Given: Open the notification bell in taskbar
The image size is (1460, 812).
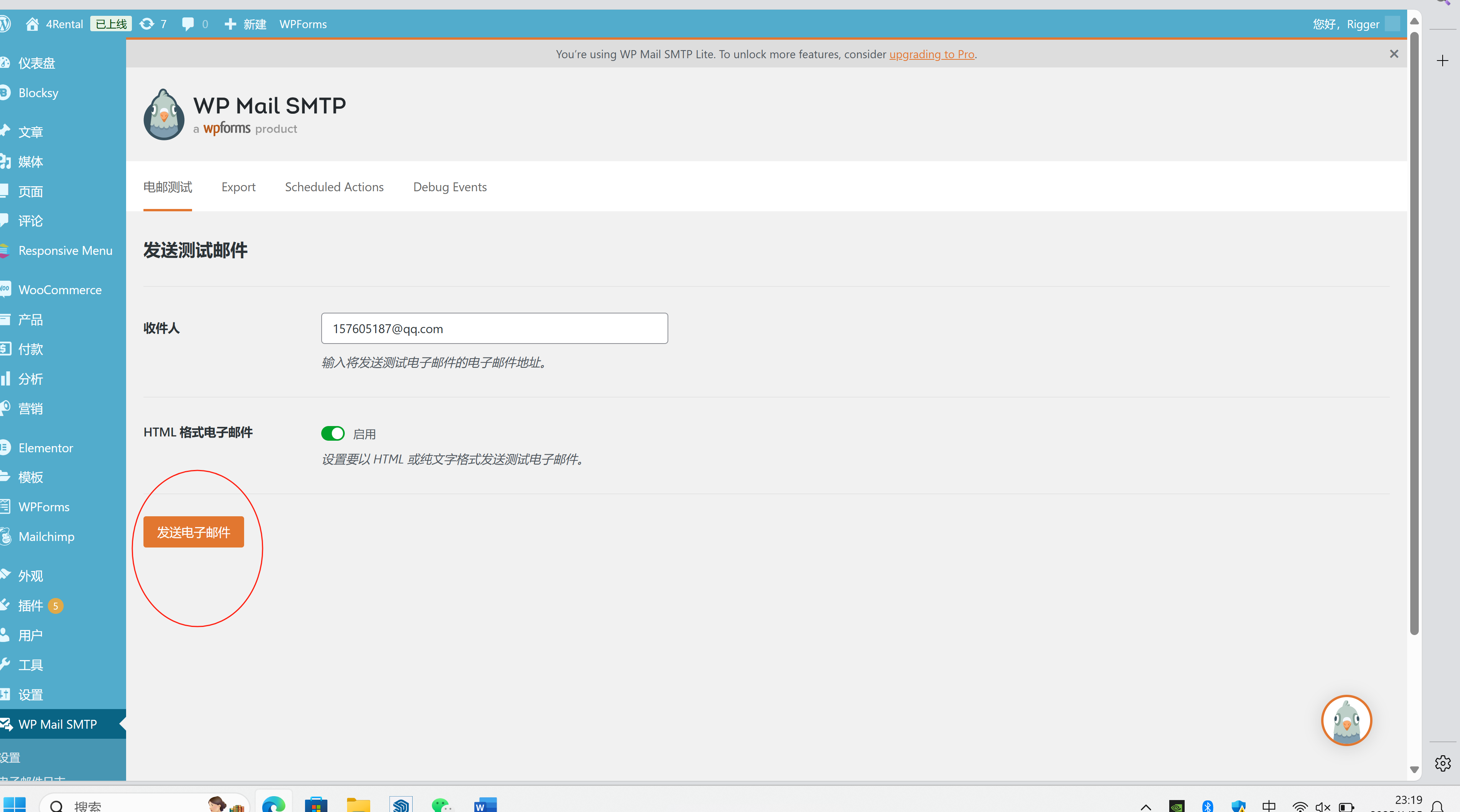Looking at the screenshot, I should [x=1437, y=806].
